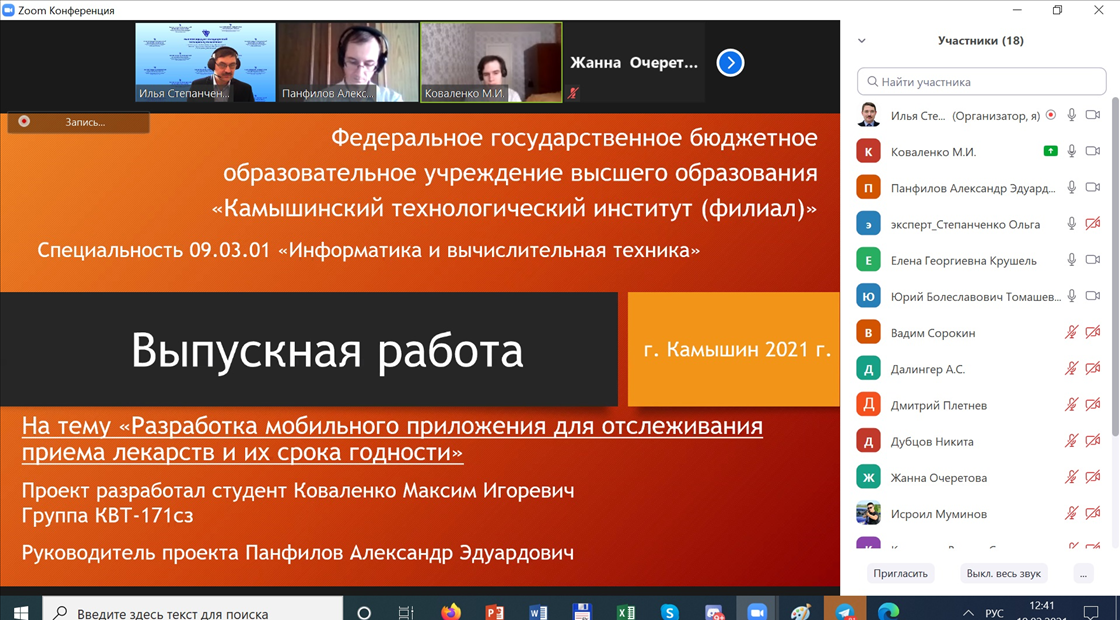Toggle muted microphone of Дмитрий Плетнев
The height and width of the screenshot is (620, 1120).
coord(1071,405)
